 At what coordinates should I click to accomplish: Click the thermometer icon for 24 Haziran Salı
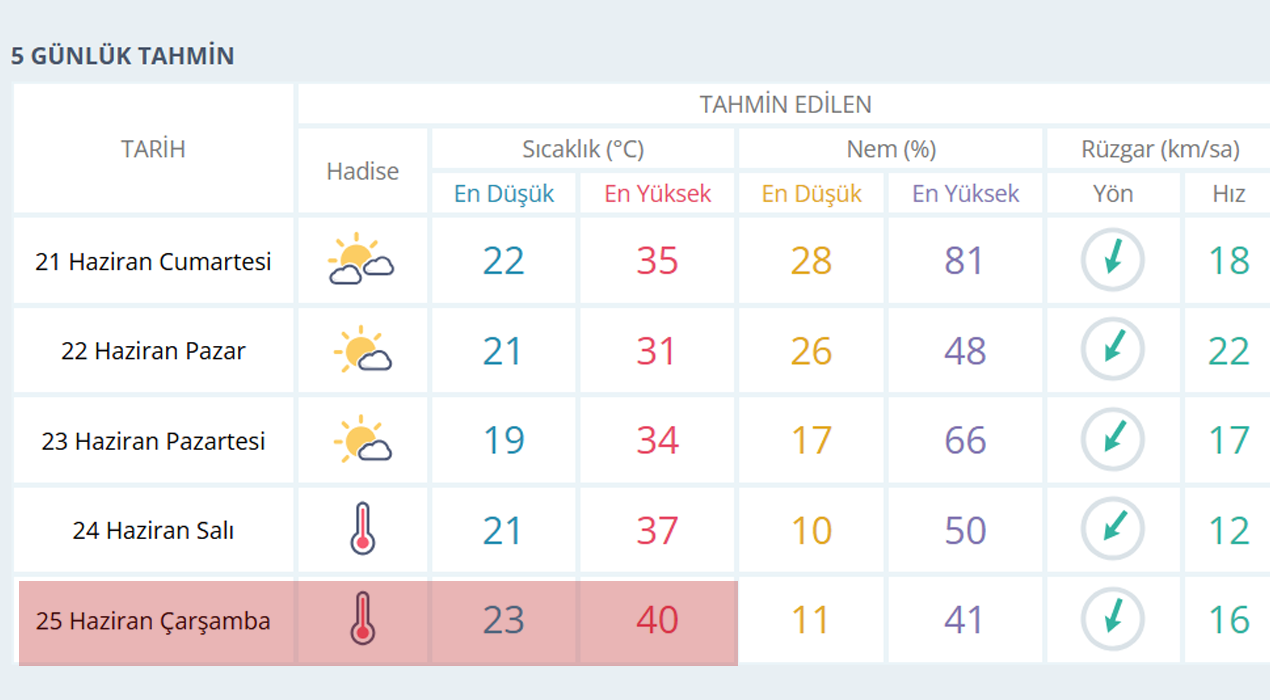tap(362, 529)
